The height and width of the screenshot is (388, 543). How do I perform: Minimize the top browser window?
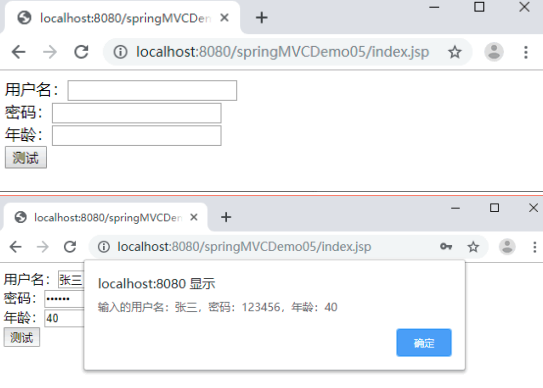tap(434, 7)
